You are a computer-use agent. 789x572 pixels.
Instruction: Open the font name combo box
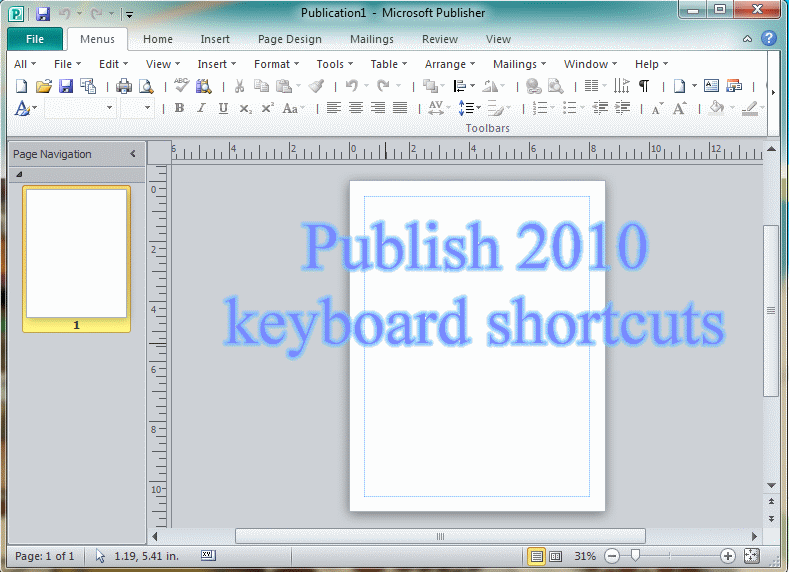[80, 108]
